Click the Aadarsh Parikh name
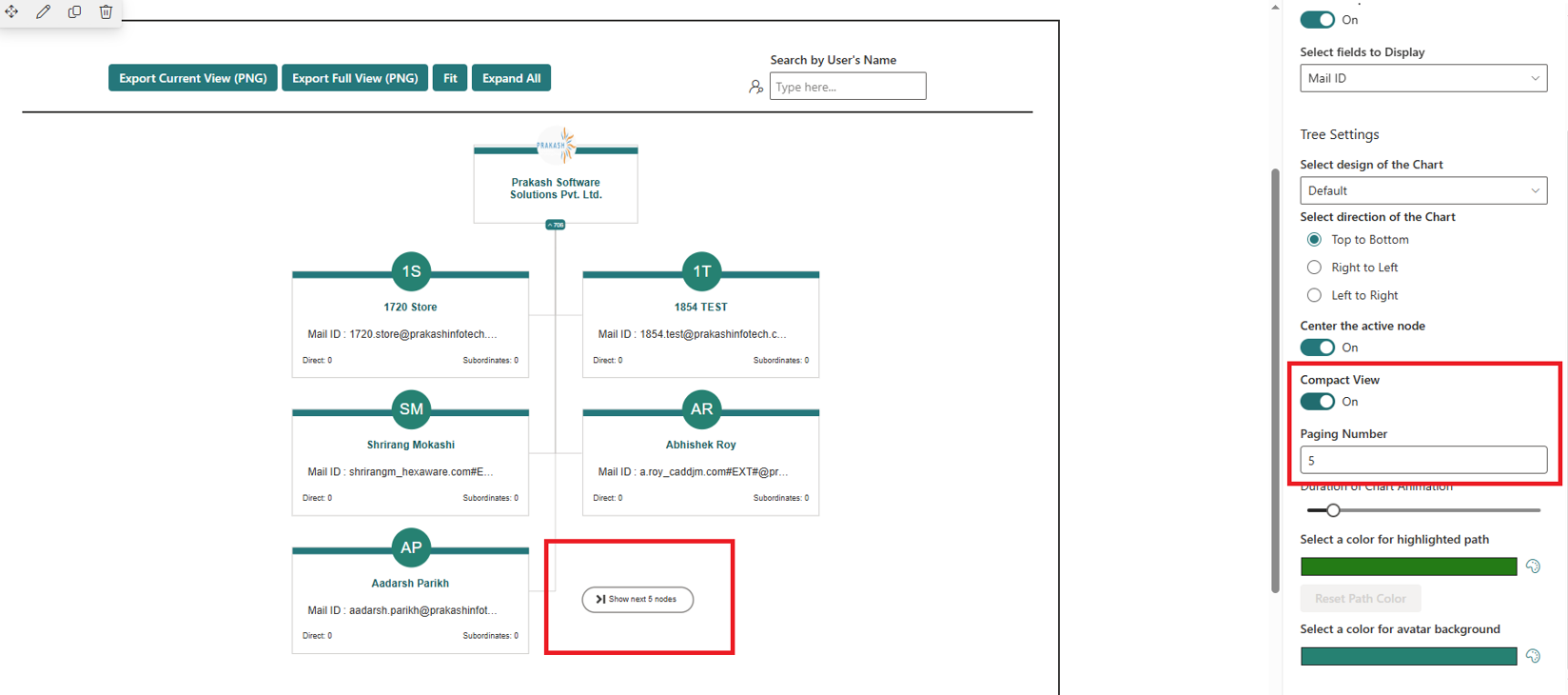Screen dimensions: 1568x695 pos(410,584)
